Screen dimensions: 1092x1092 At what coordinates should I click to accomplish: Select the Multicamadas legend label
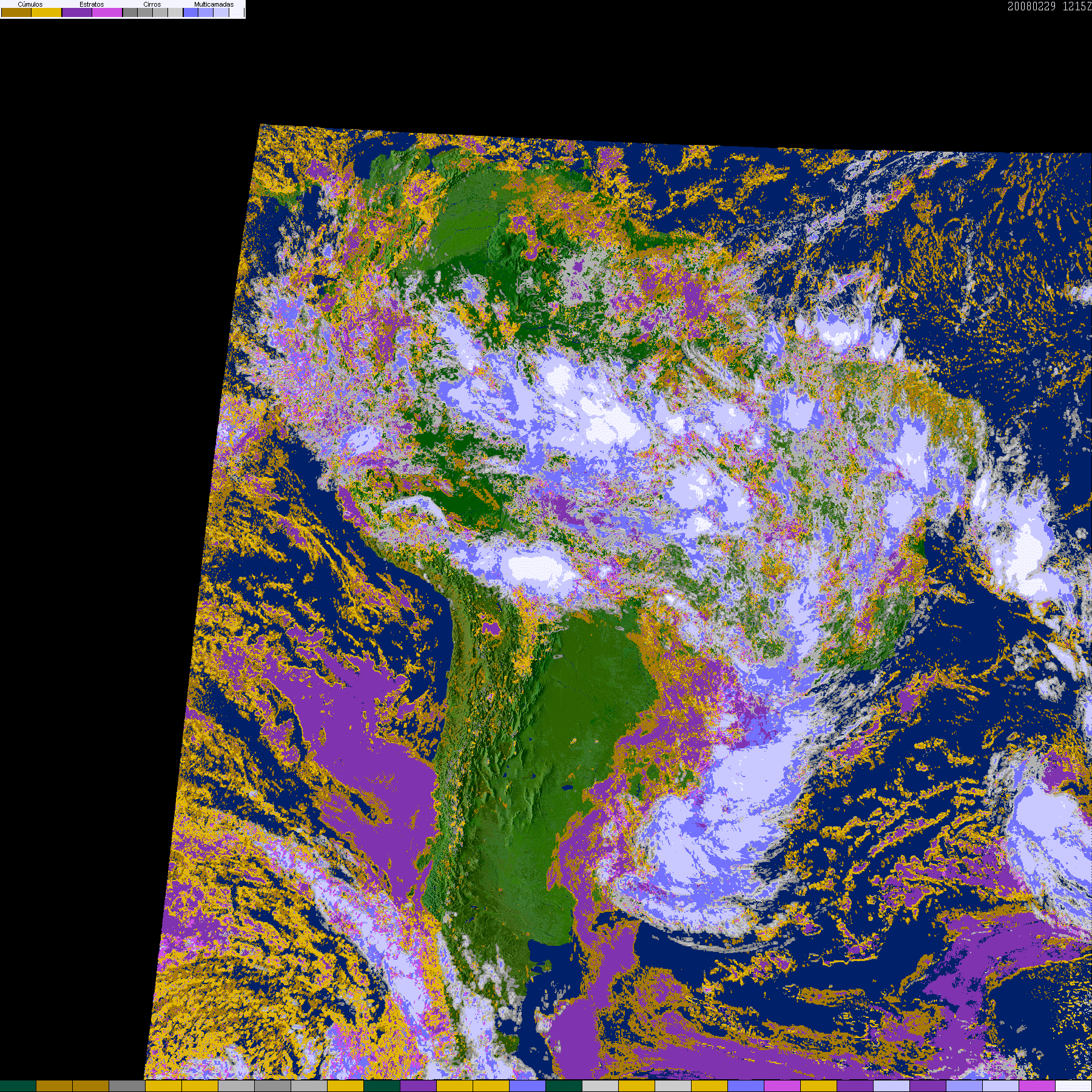[x=214, y=4]
